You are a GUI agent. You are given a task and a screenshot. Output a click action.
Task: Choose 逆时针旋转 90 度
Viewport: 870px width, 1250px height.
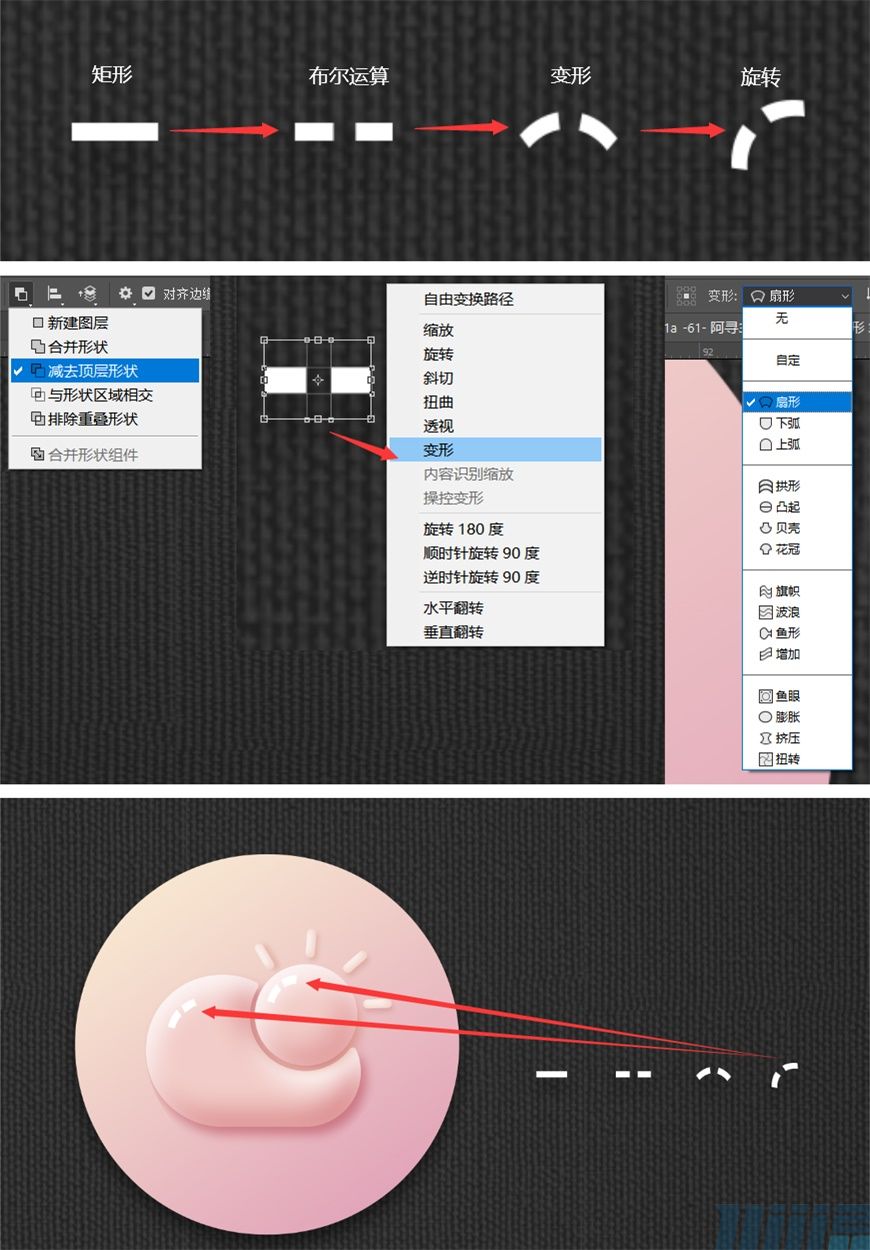click(x=495, y=577)
